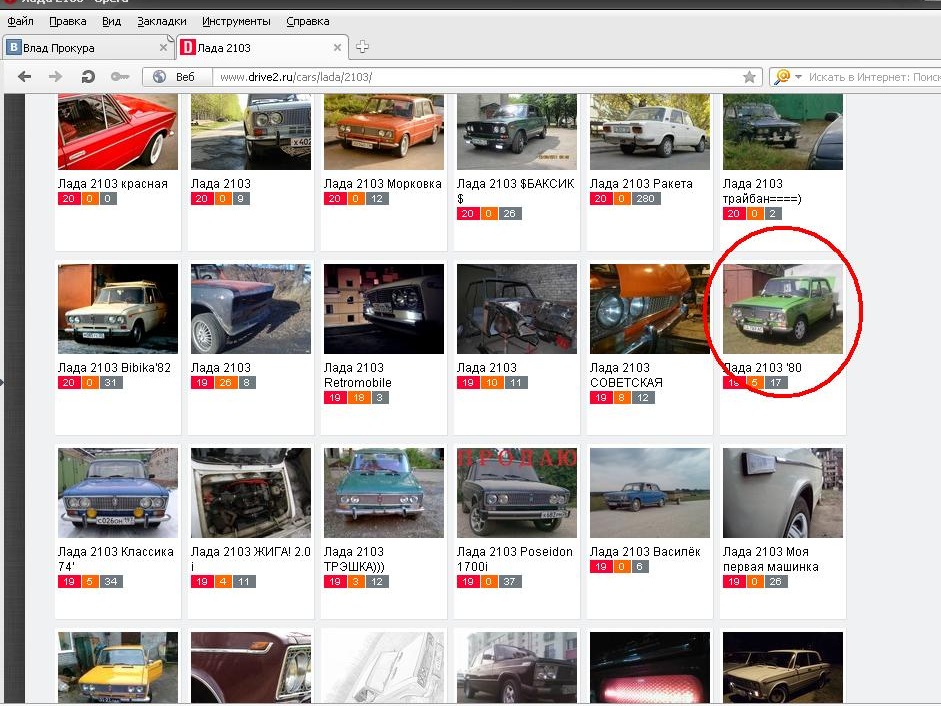The image size is (941, 706).
Task: Open the Правка menu
Action: point(68,21)
